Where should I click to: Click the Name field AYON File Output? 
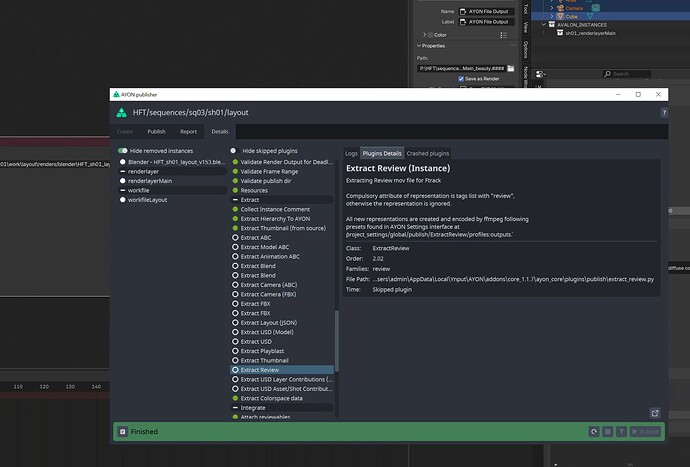pyautogui.click(x=486, y=11)
